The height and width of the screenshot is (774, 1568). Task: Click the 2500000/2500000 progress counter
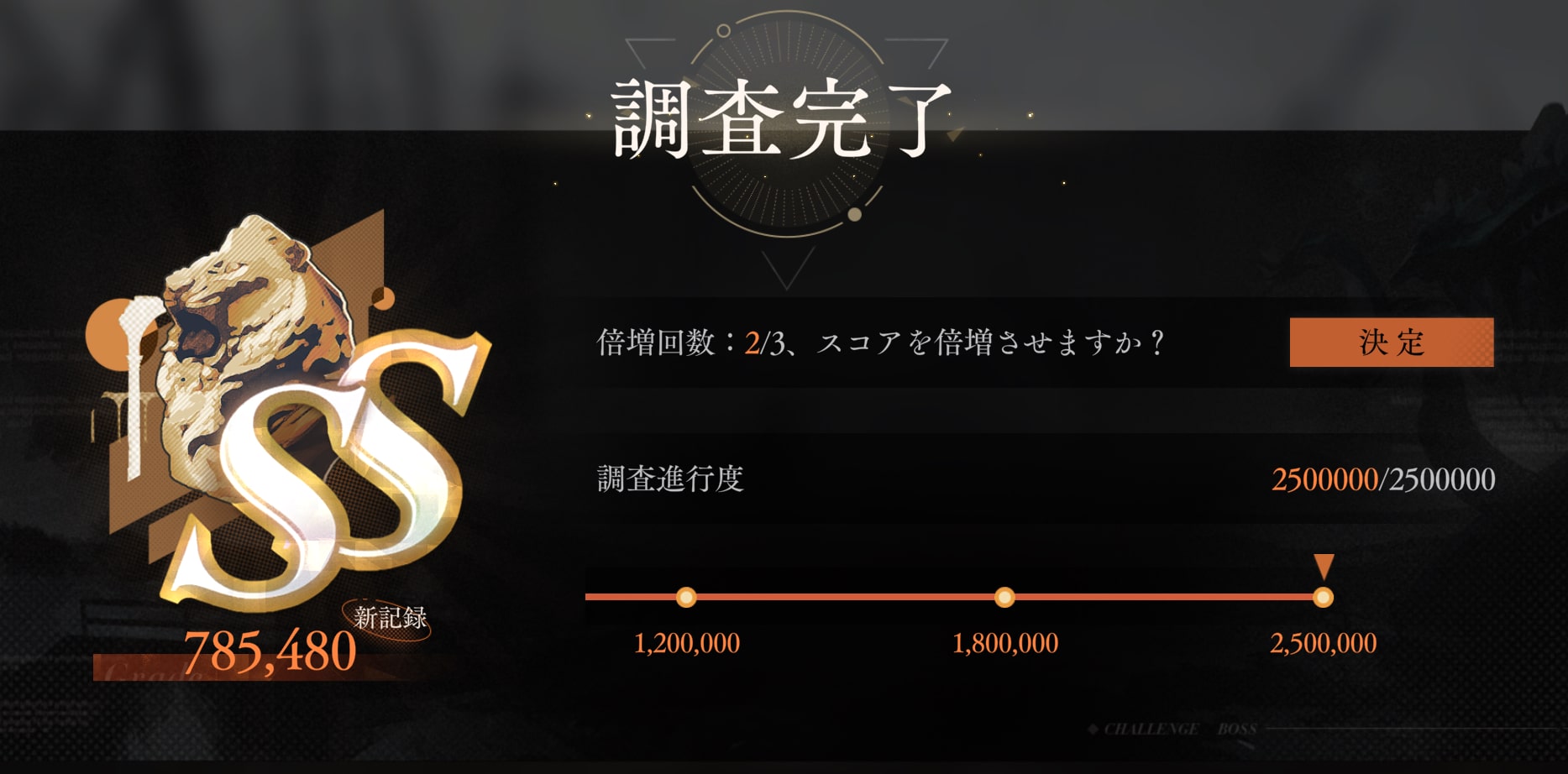click(1383, 479)
